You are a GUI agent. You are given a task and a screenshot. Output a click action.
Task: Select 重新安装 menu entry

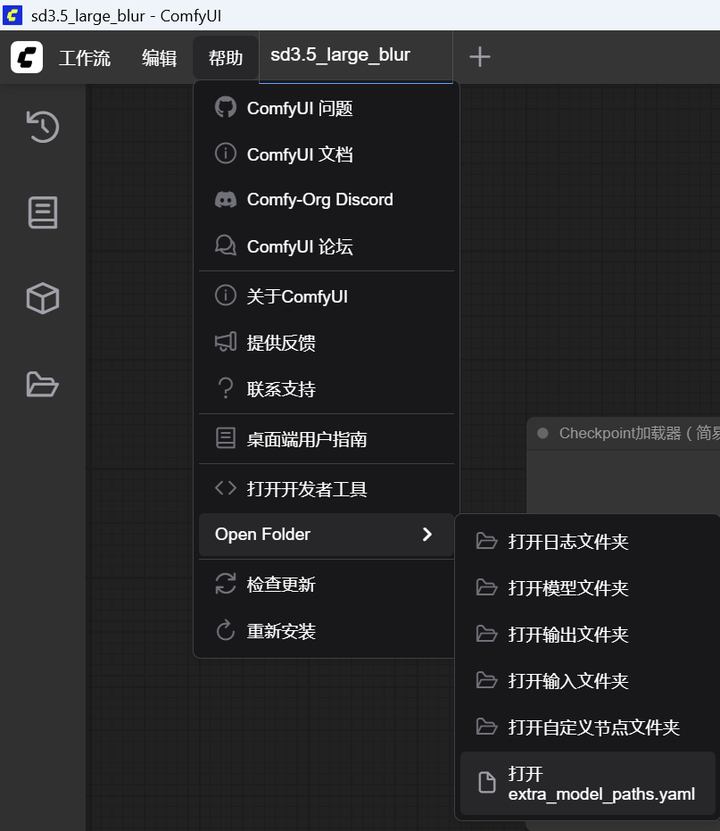[x=326, y=631]
